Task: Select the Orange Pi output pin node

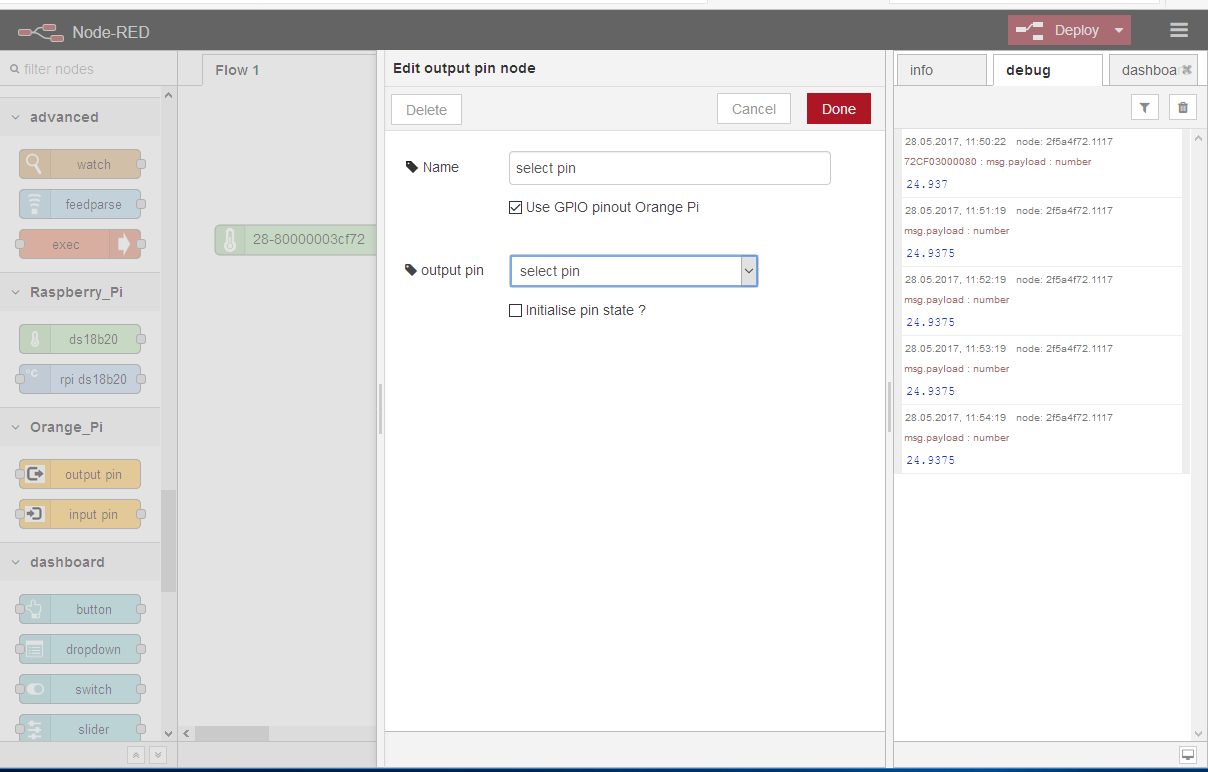Action: (x=80, y=474)
